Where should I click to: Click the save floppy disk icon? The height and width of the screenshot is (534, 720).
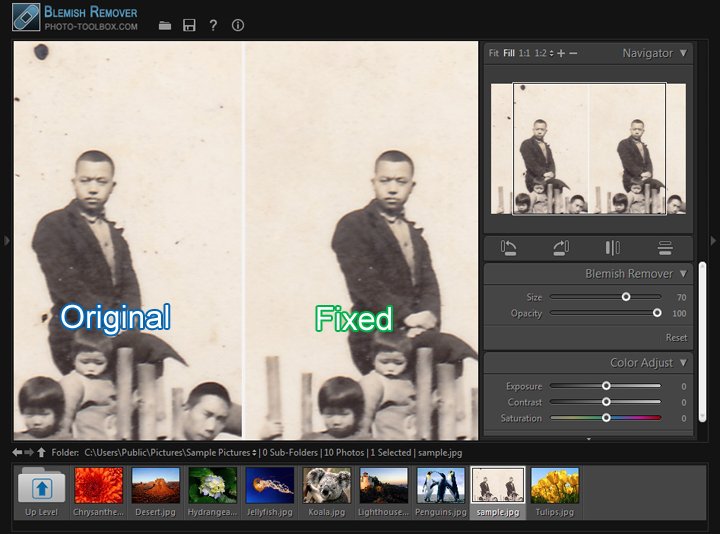189,25
